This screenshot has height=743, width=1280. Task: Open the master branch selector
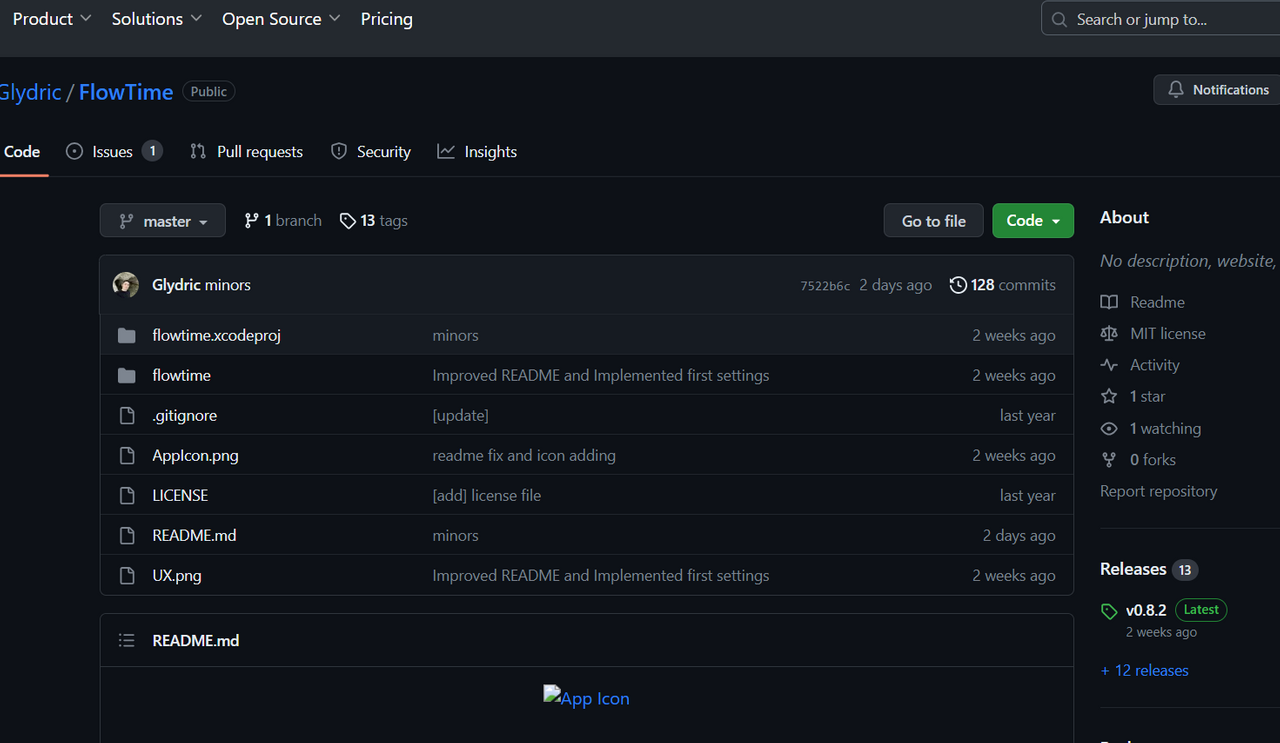[x=163, y=221]
